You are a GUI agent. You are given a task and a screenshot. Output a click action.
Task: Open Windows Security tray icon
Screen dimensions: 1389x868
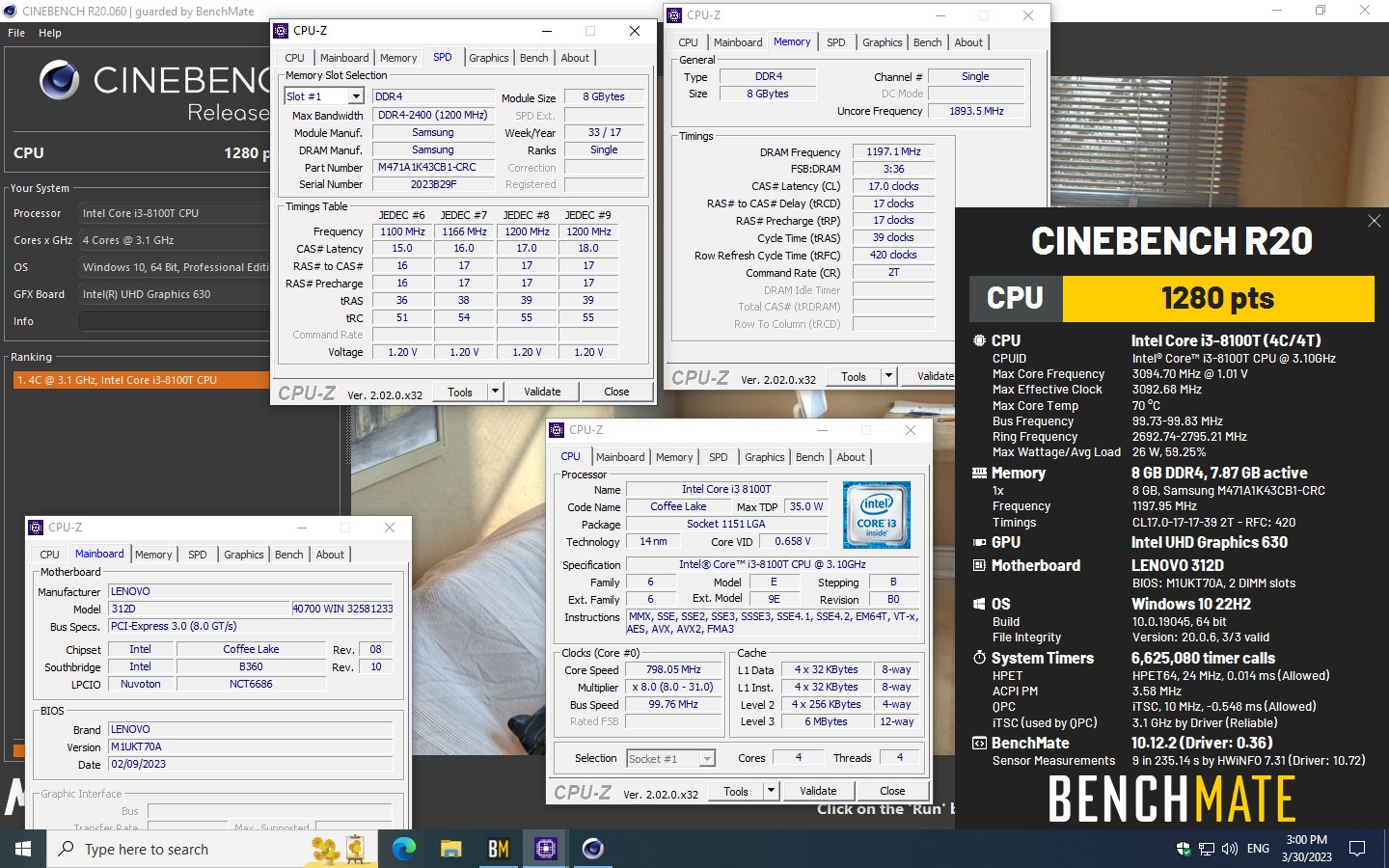(1184, 849)
